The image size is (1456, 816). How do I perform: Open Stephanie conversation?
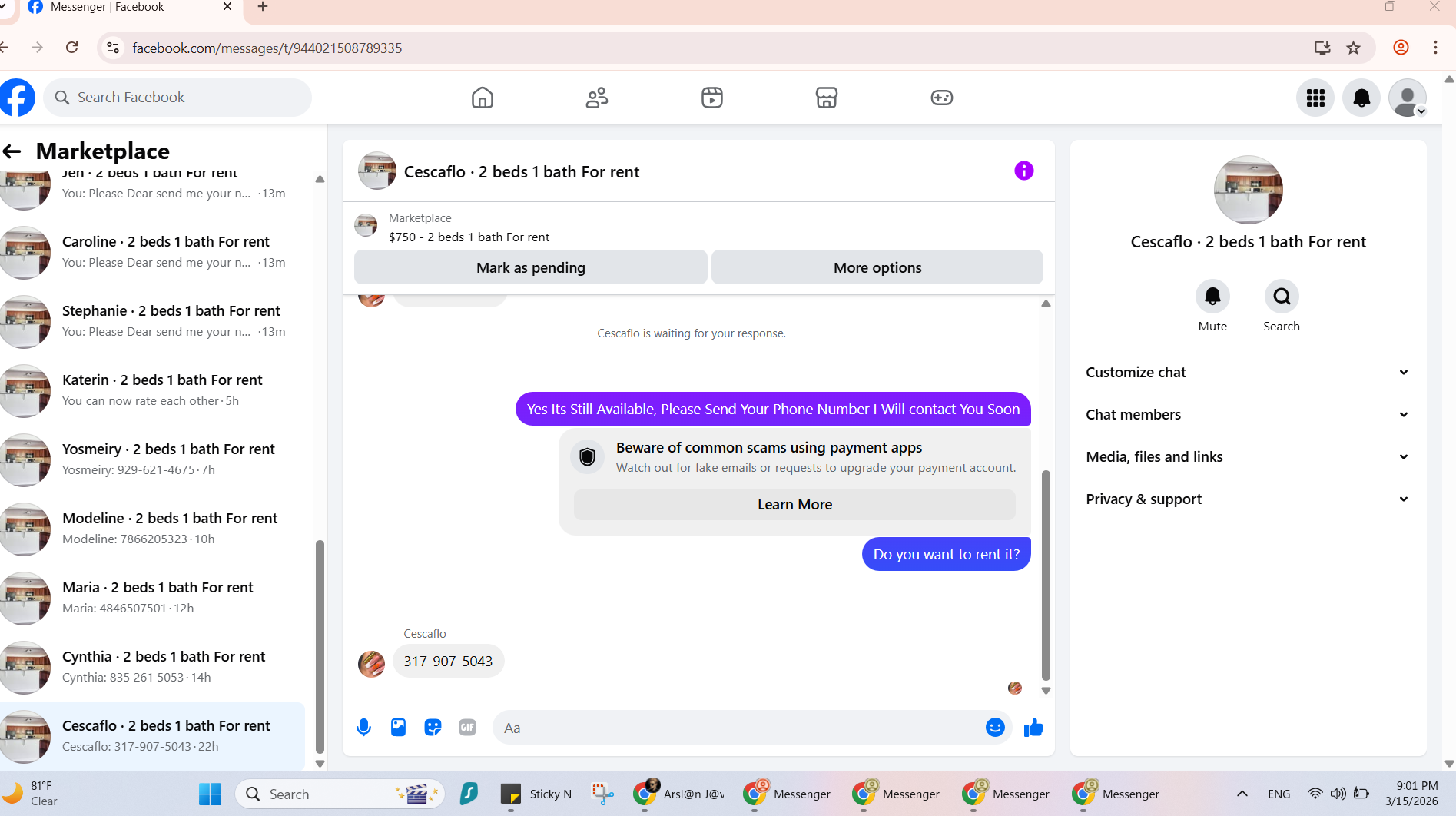coord(154,321)
